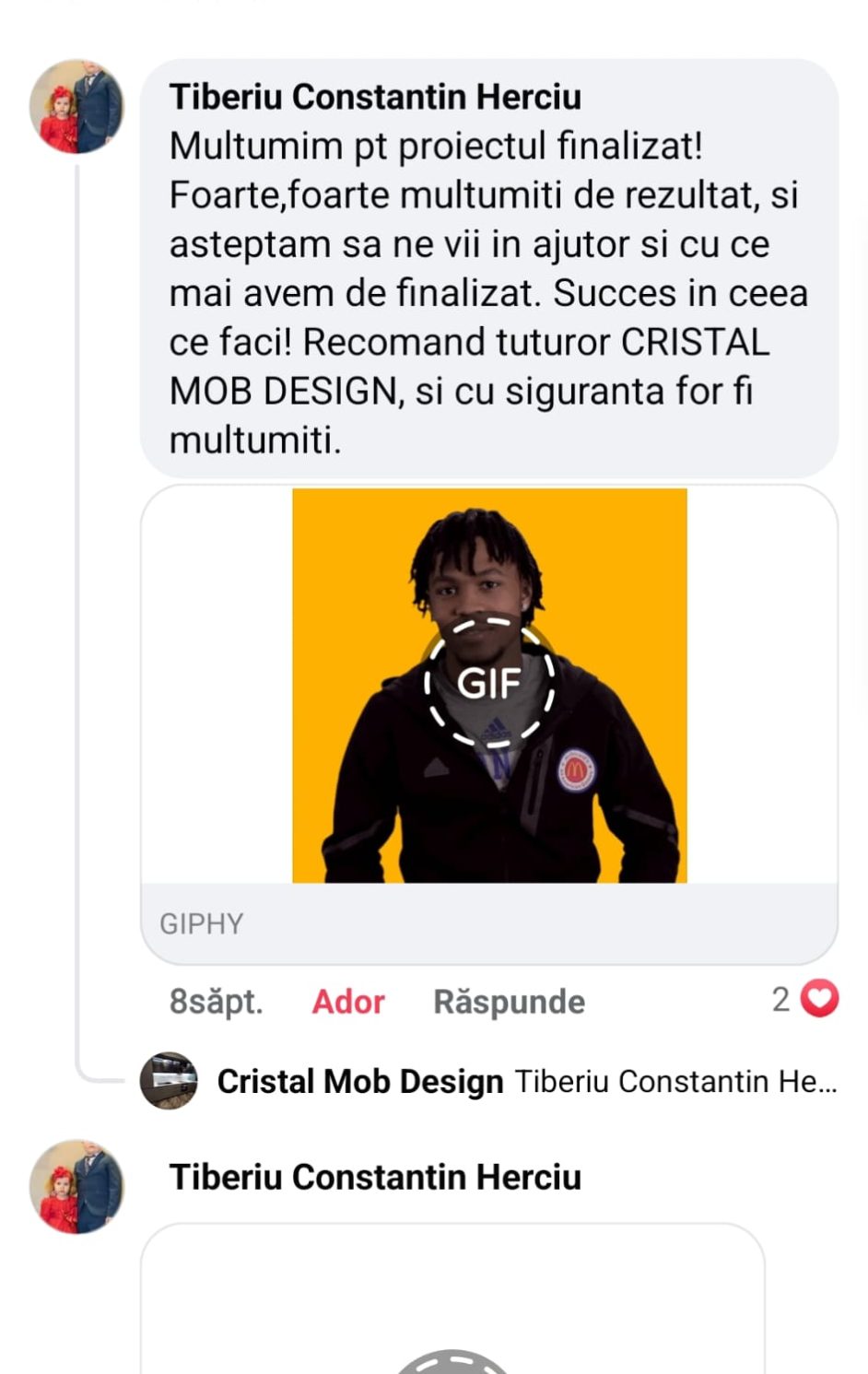Expand truncated reply text Tiberiu Constantin He...
Viewport: 868px width, 1374px height.
click(676, 1081)
